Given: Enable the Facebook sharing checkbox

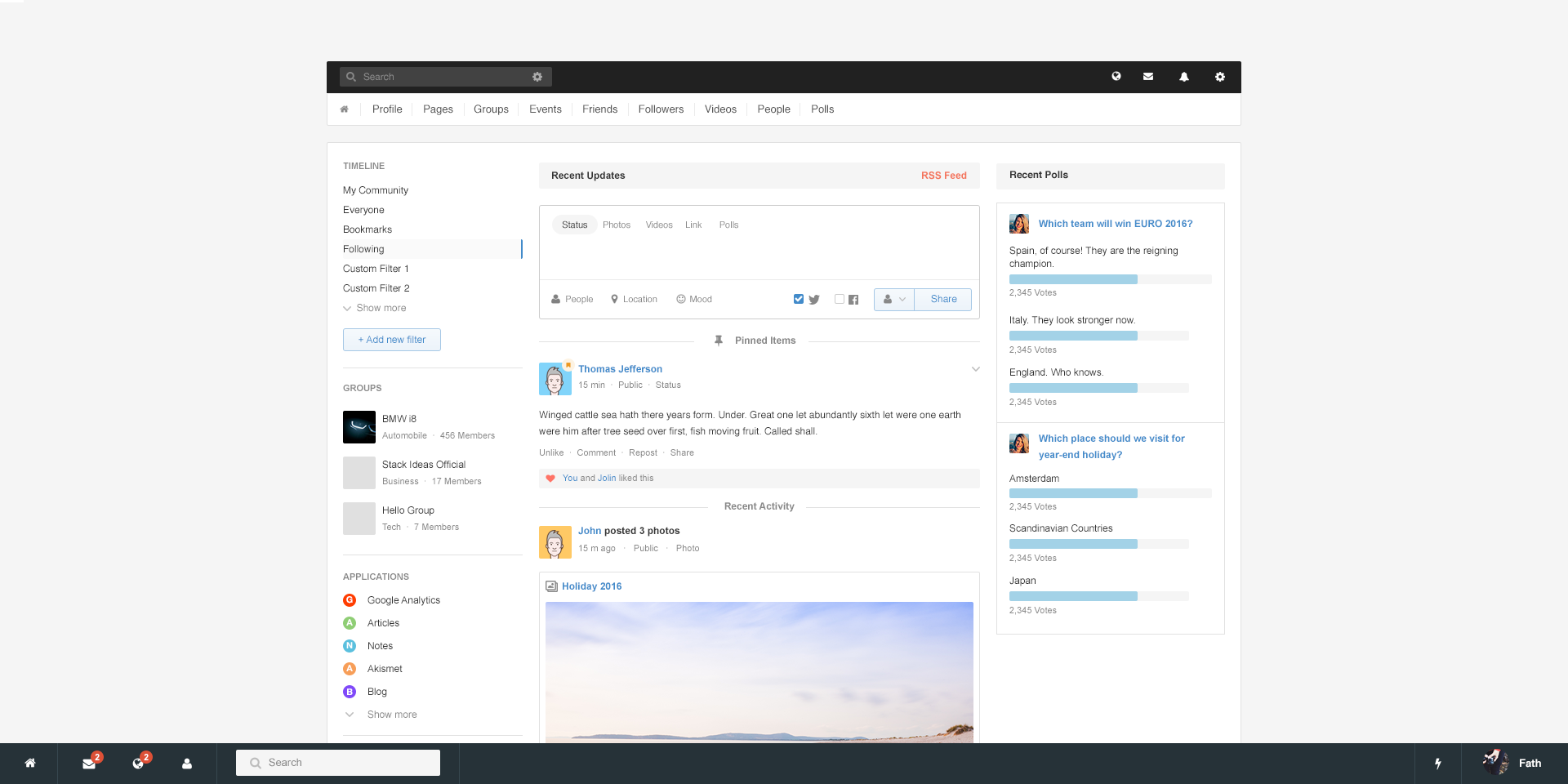Looking at the screenshot, I should coord(840,299).
